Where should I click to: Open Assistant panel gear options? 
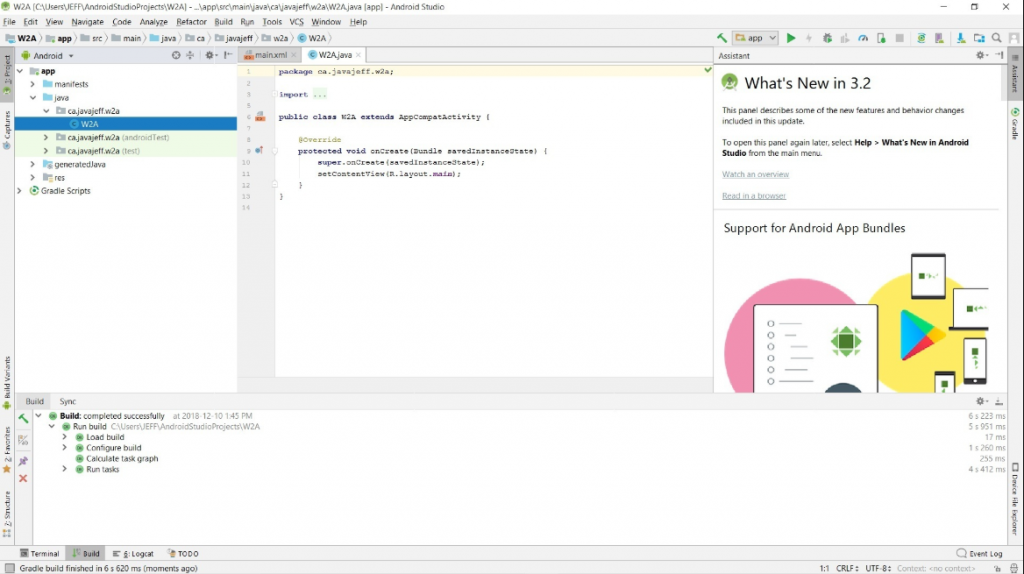point(981,56)
